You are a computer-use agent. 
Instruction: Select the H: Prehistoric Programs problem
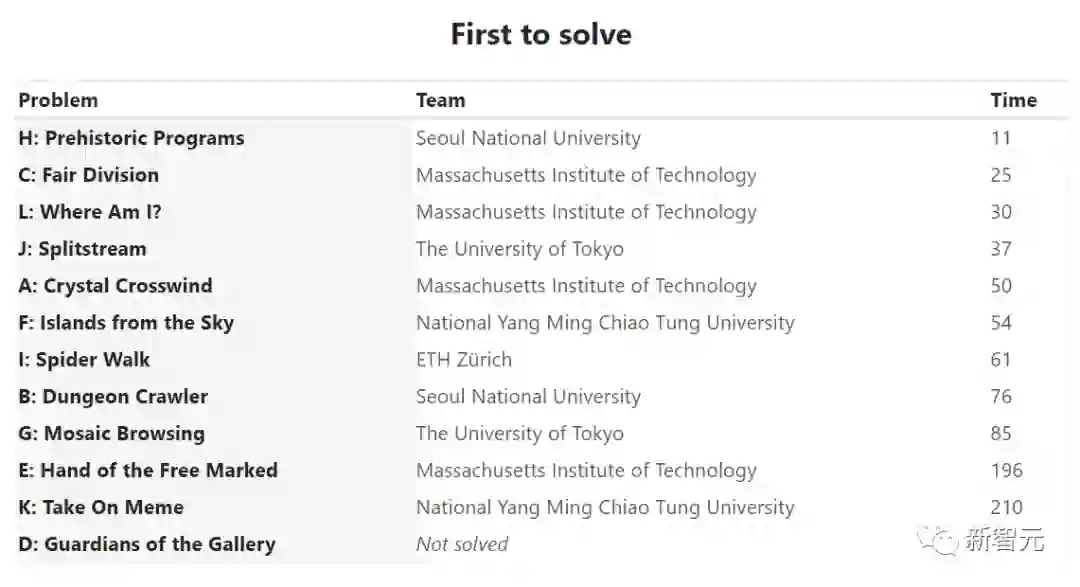pos(131,138)
